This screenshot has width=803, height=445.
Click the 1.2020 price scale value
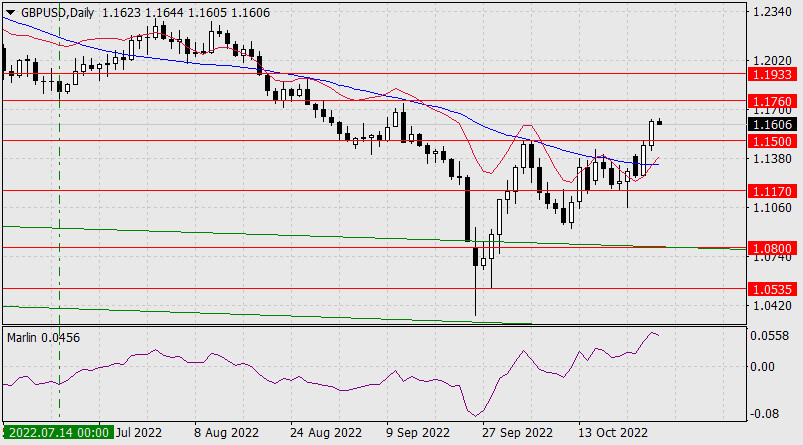pos(772,61)
